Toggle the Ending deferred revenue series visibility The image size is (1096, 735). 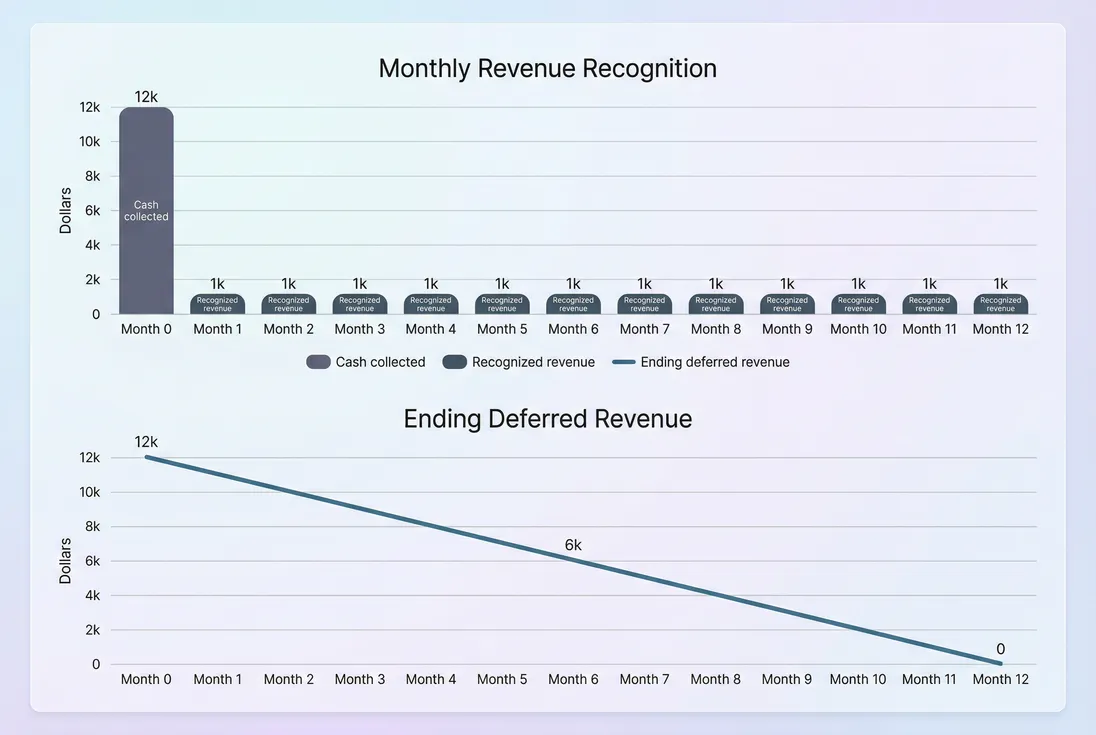tap(703, 361)
